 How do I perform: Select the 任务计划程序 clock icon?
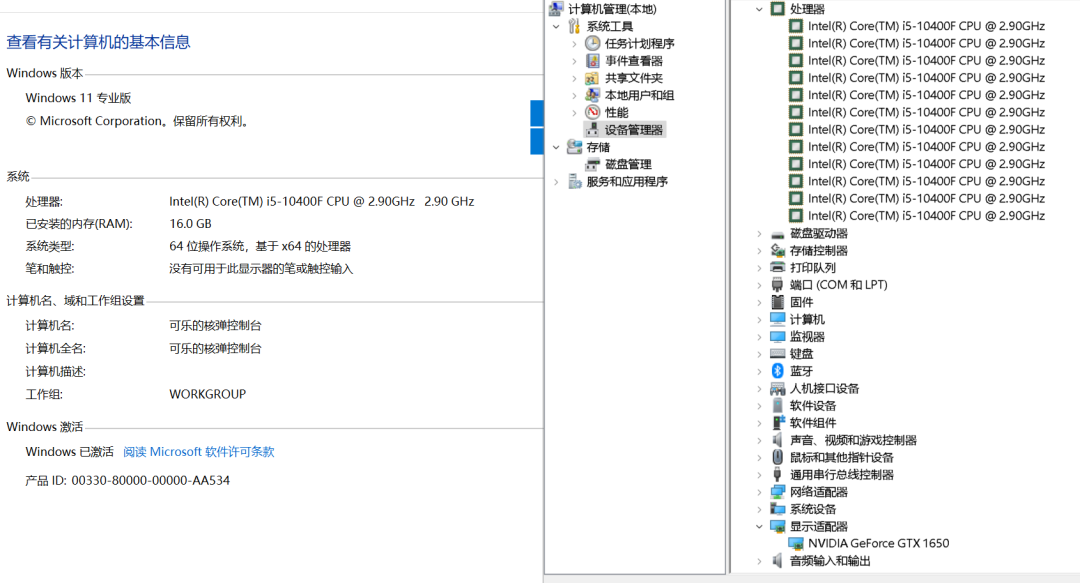[592, 43]
